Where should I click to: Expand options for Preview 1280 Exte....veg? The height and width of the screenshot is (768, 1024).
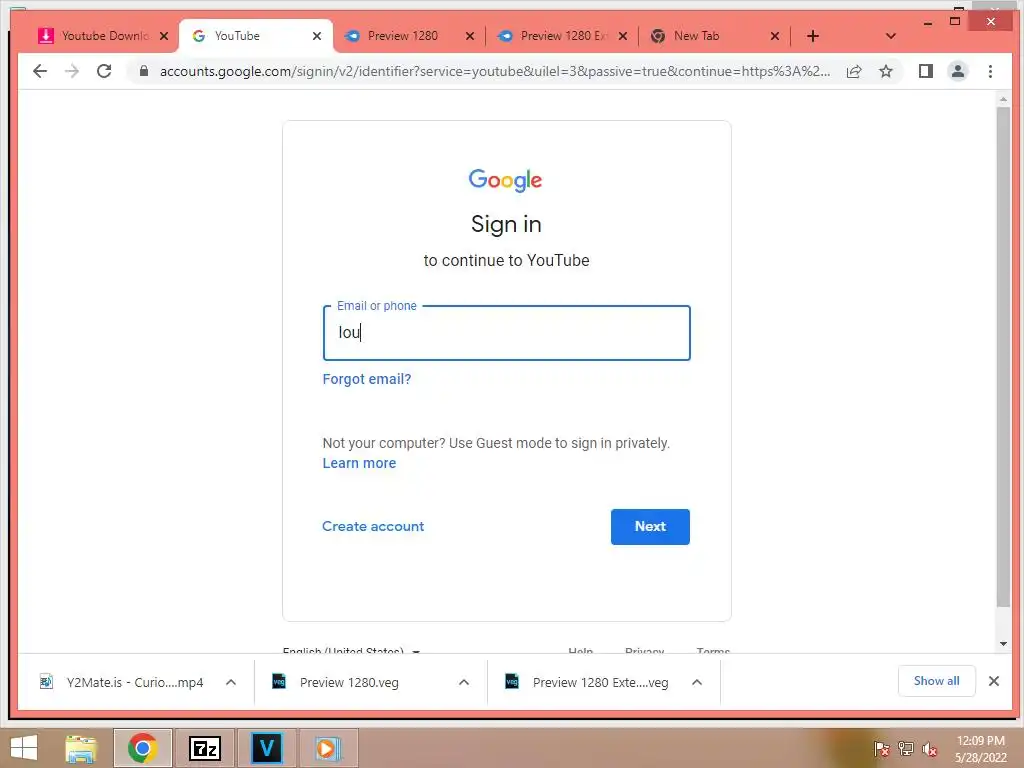pyautogui.click(x=697, y=682)
